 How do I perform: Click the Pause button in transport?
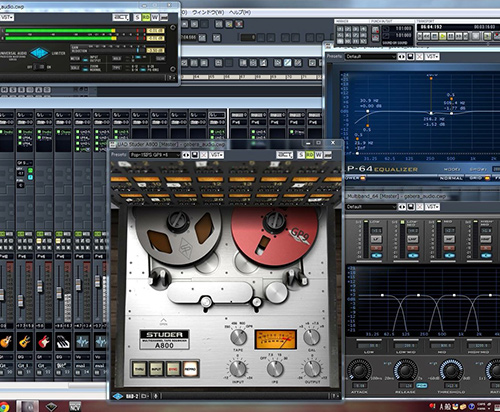tap(451, 36)
